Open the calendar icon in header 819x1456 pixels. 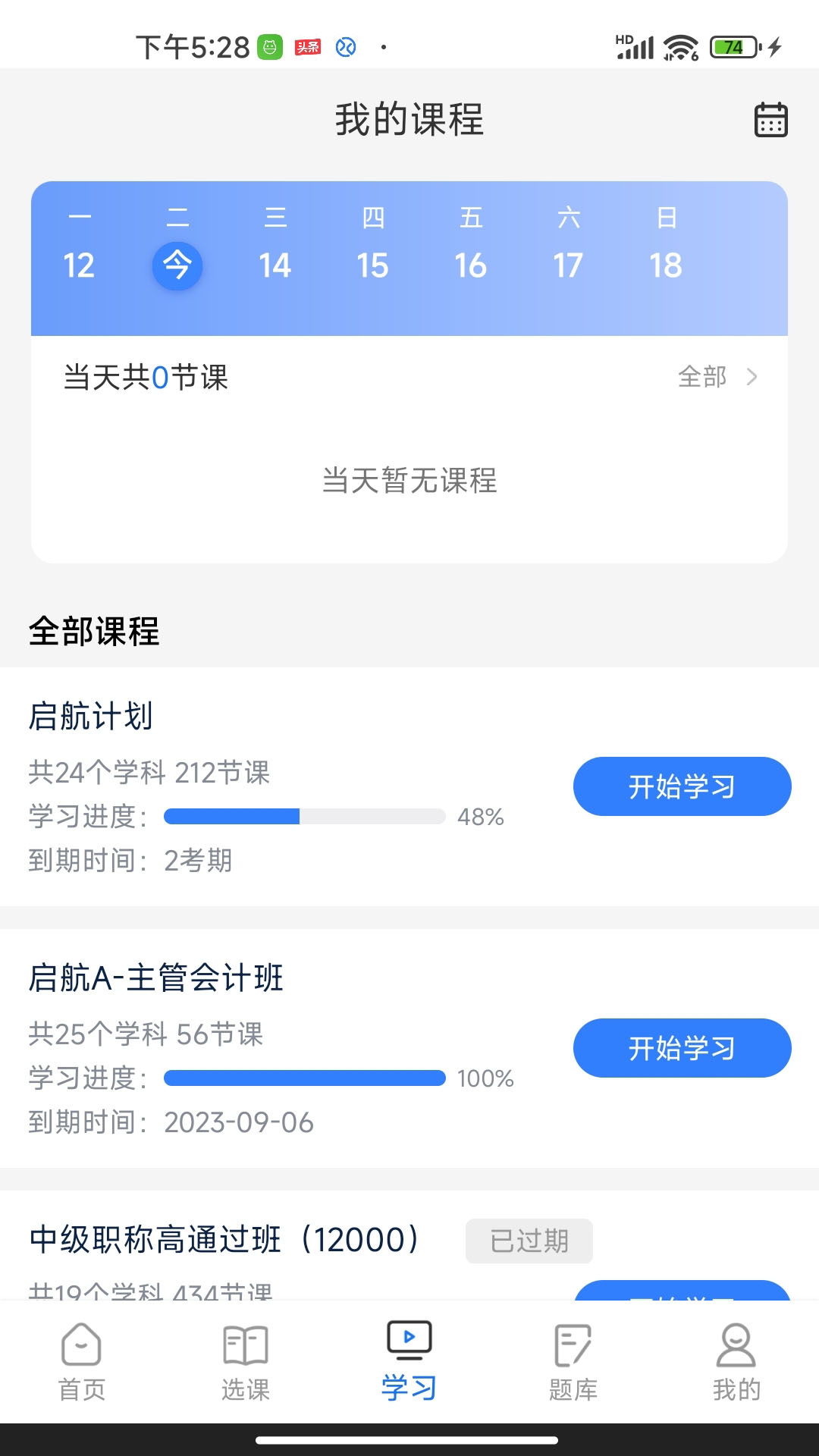point(770,120)
